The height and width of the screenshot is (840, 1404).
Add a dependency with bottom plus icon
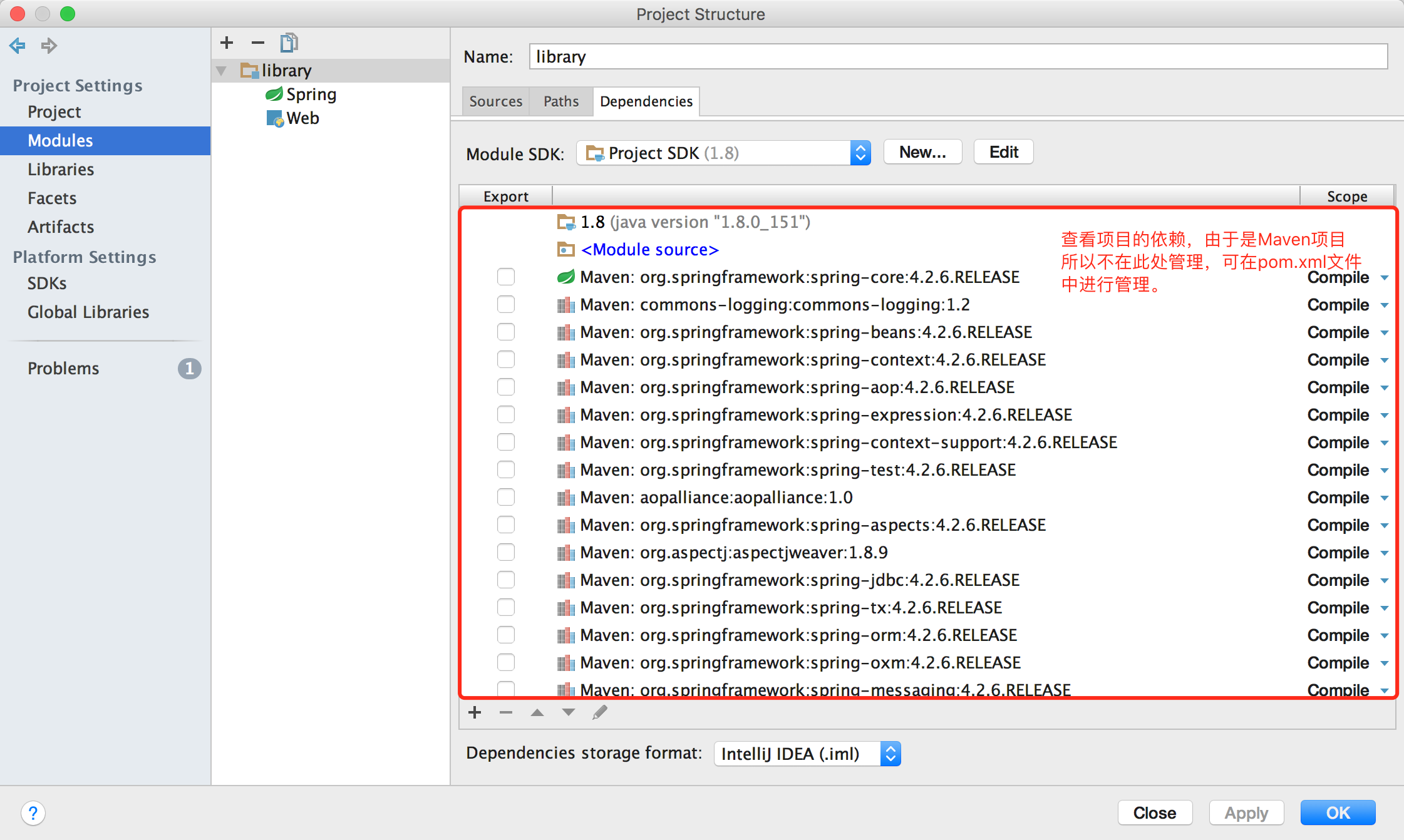pyautogui.click(x=475, y=712)
